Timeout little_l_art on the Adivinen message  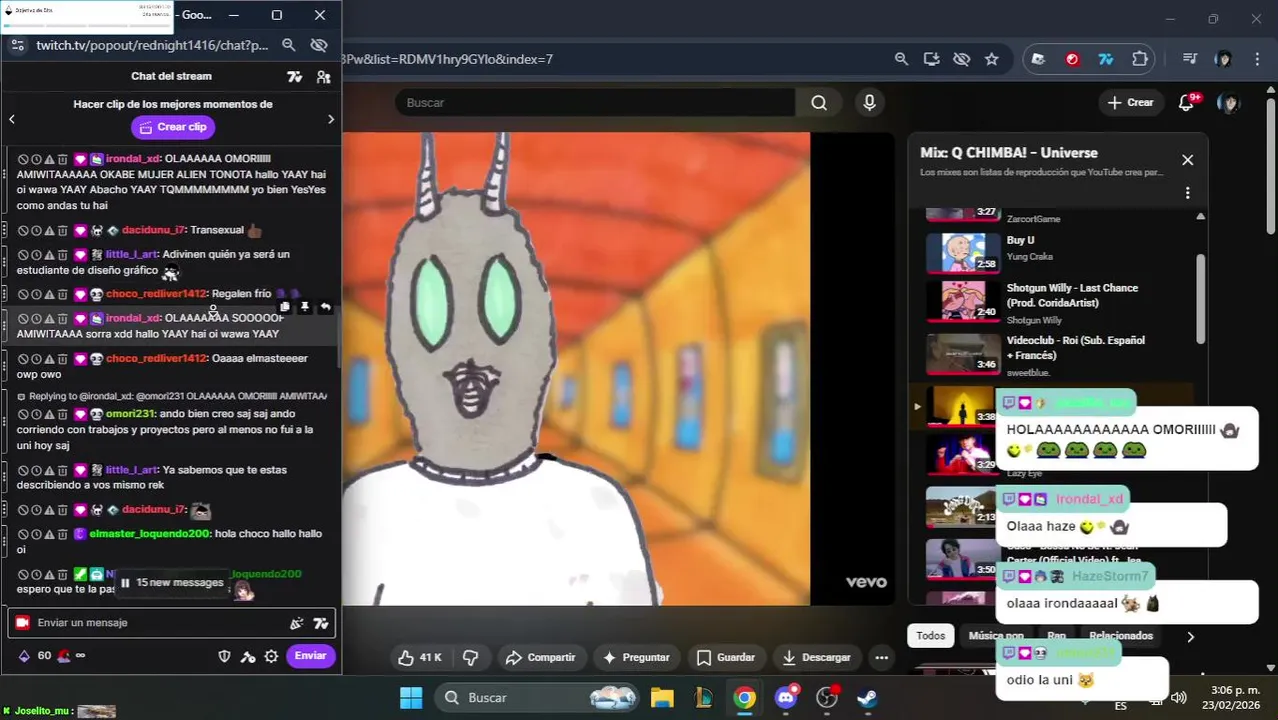[35, 255]
